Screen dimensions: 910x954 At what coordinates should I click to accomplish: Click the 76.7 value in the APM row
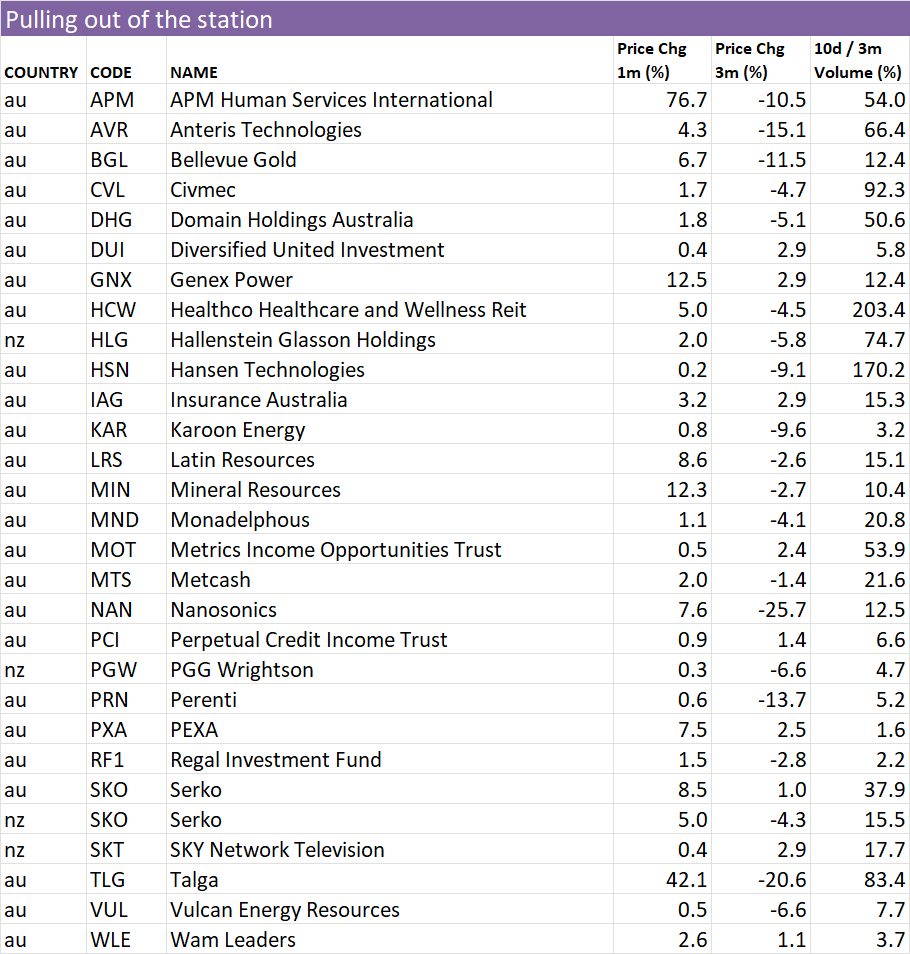coord(686,100)
